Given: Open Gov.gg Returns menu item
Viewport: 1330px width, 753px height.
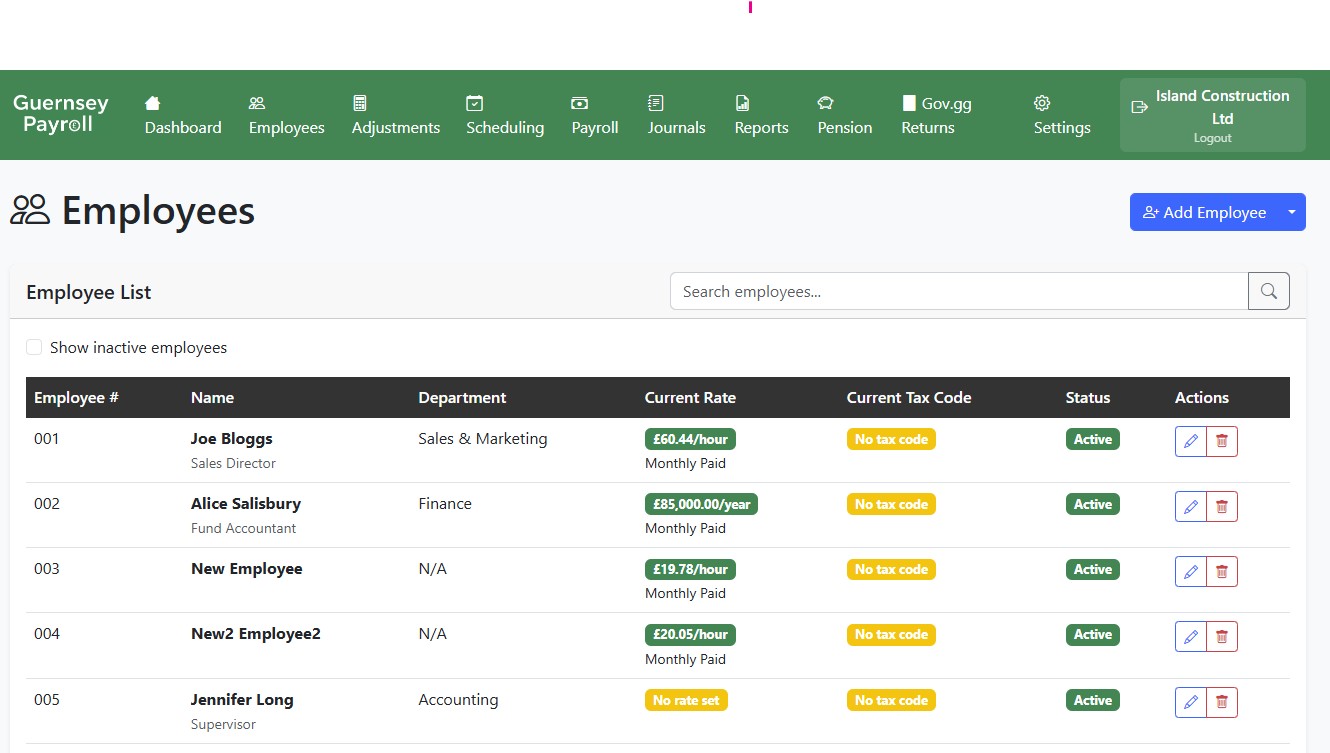Looking at the screenshot, I should [x=936, y=115].
